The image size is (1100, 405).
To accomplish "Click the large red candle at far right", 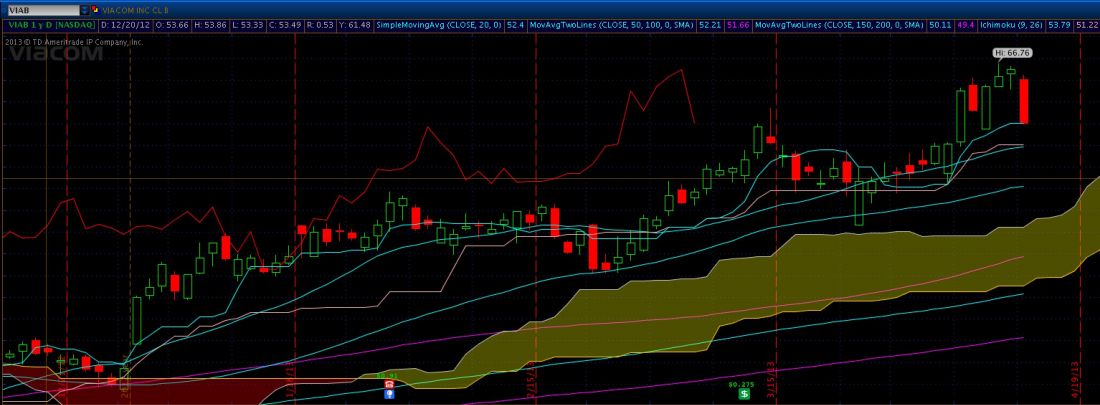I will tap(1023, 100).
